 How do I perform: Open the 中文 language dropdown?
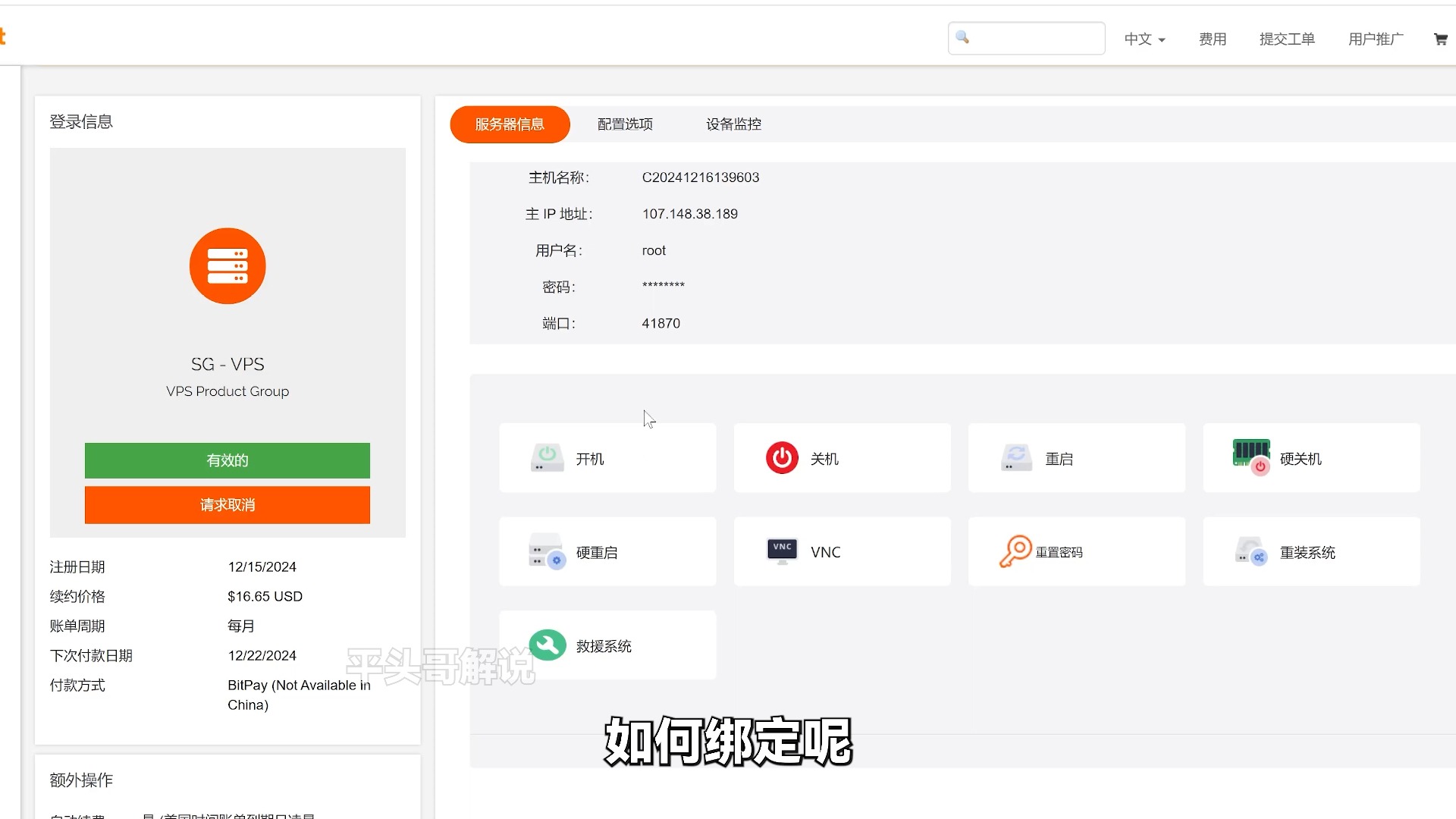point(1144,39)
